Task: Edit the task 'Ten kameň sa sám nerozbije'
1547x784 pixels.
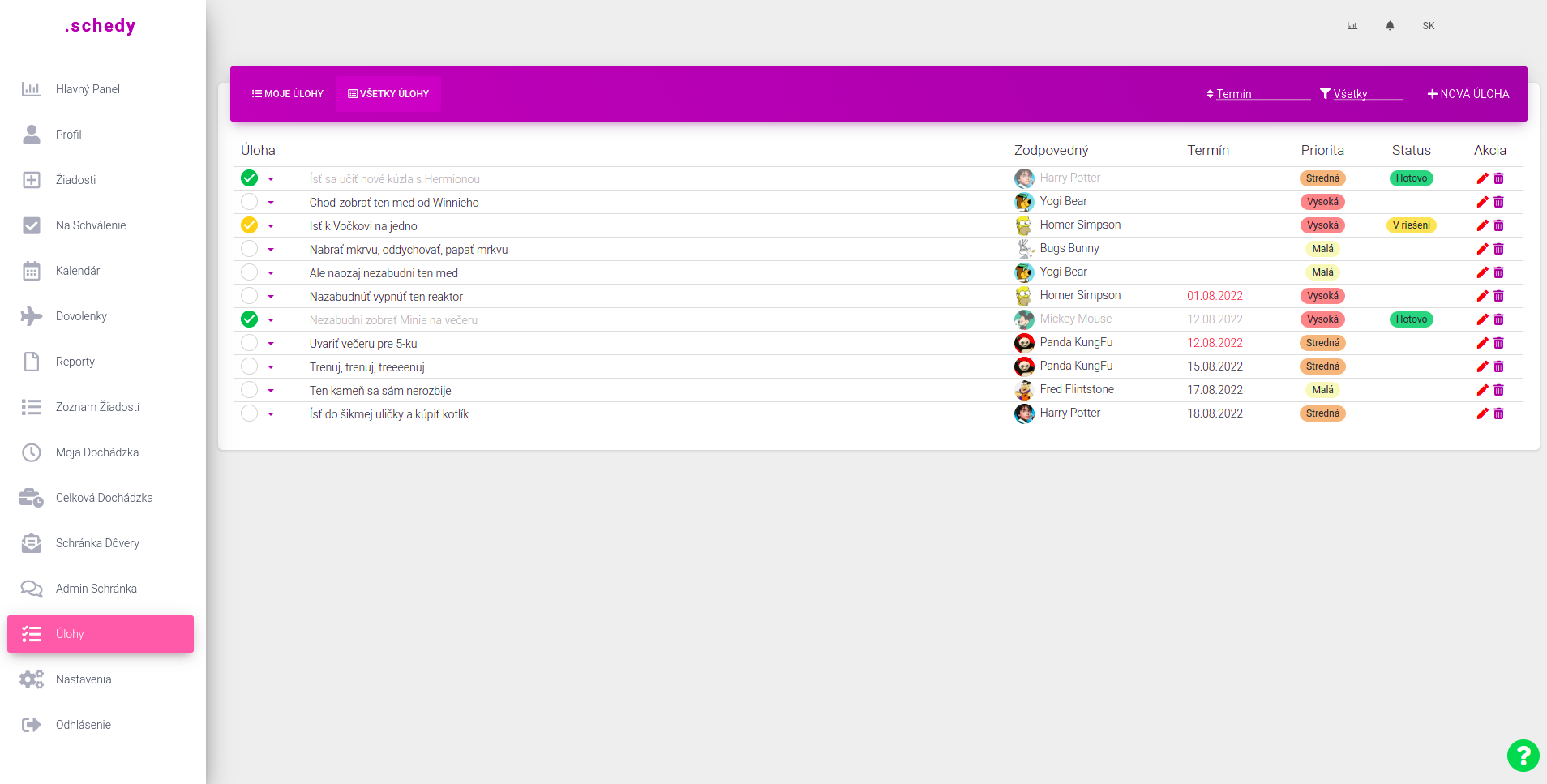Action: tap(1482, 390)
